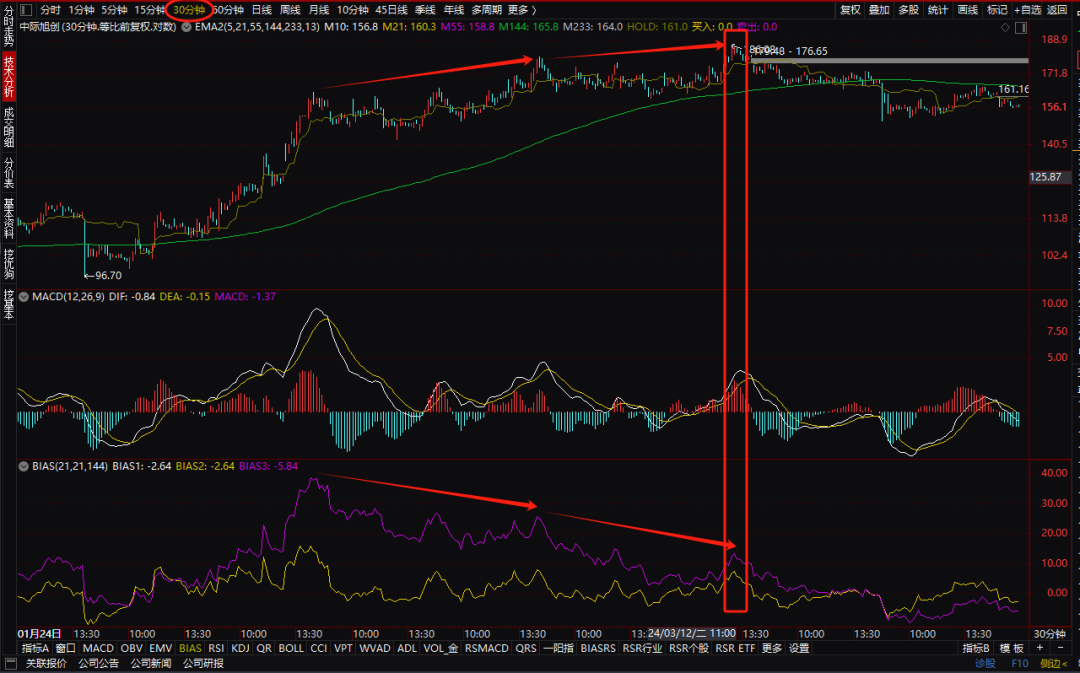Switch to 15分钟 period

(149, 10)
